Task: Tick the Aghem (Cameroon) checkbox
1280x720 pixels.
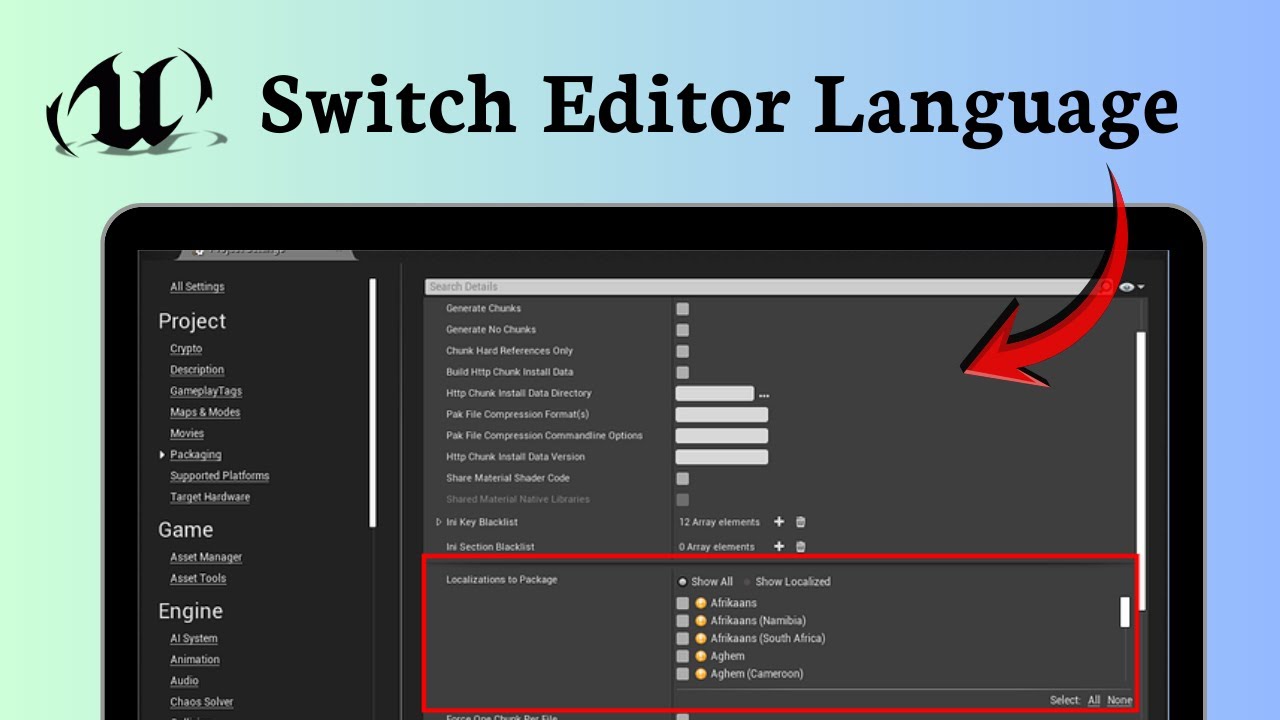Action: coord(682,674)
